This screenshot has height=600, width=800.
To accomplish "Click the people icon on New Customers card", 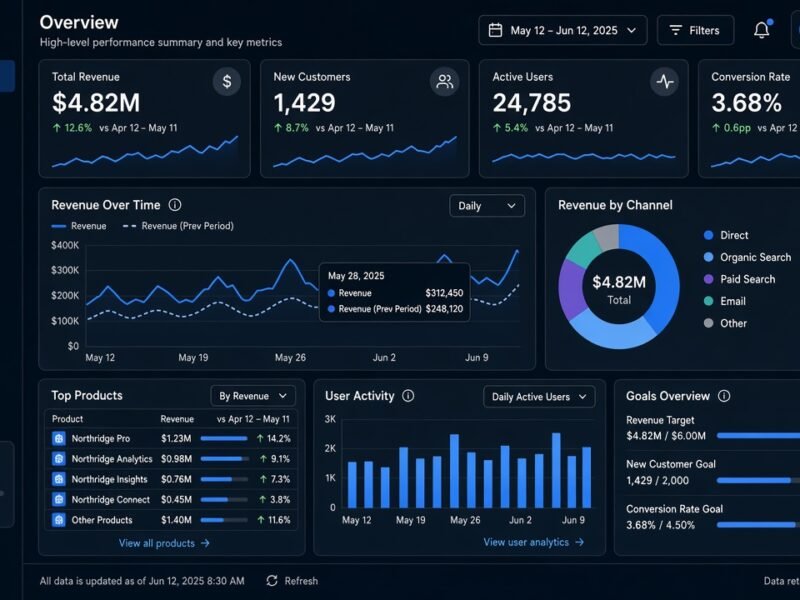I will (x=444, y=82).
